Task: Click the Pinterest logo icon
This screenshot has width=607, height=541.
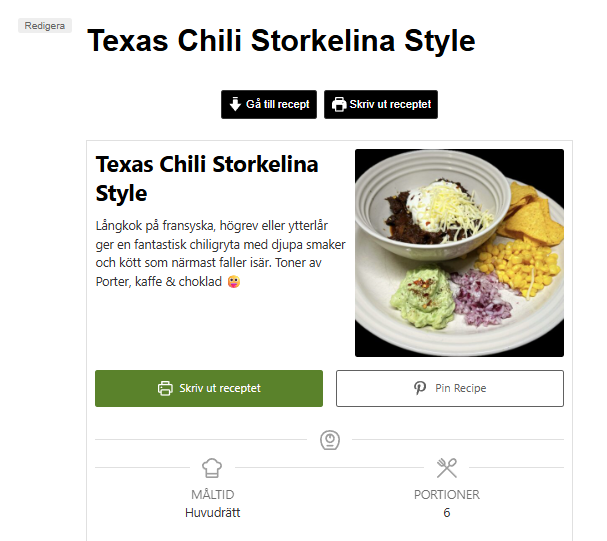Action: point(420,388)
